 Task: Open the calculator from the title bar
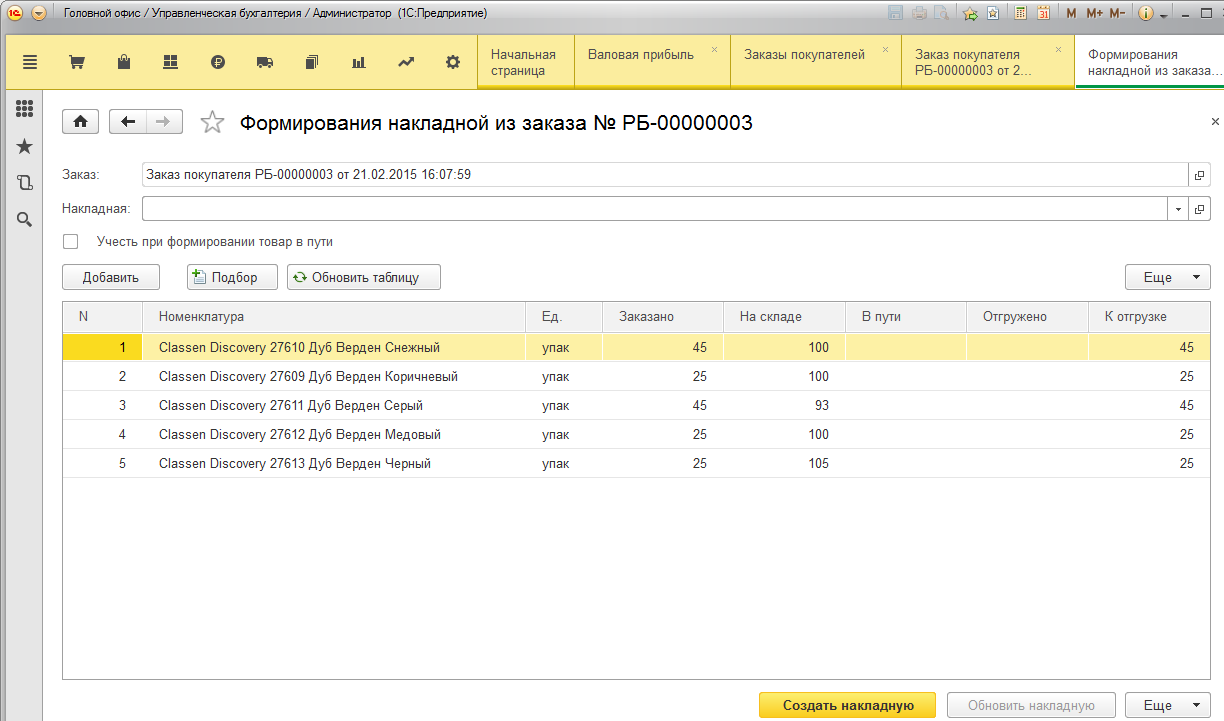click(x=1021, y=13)
